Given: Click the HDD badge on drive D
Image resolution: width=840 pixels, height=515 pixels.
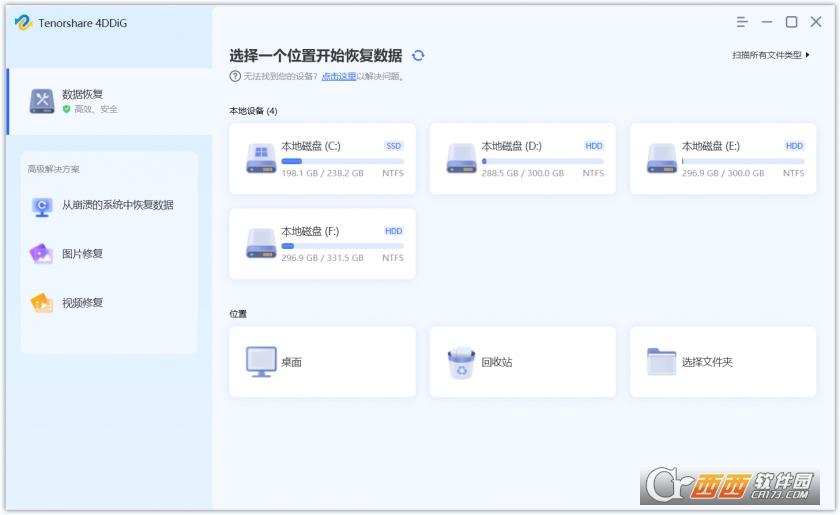Looking at the screenshot, I should (x=594, y=146).
